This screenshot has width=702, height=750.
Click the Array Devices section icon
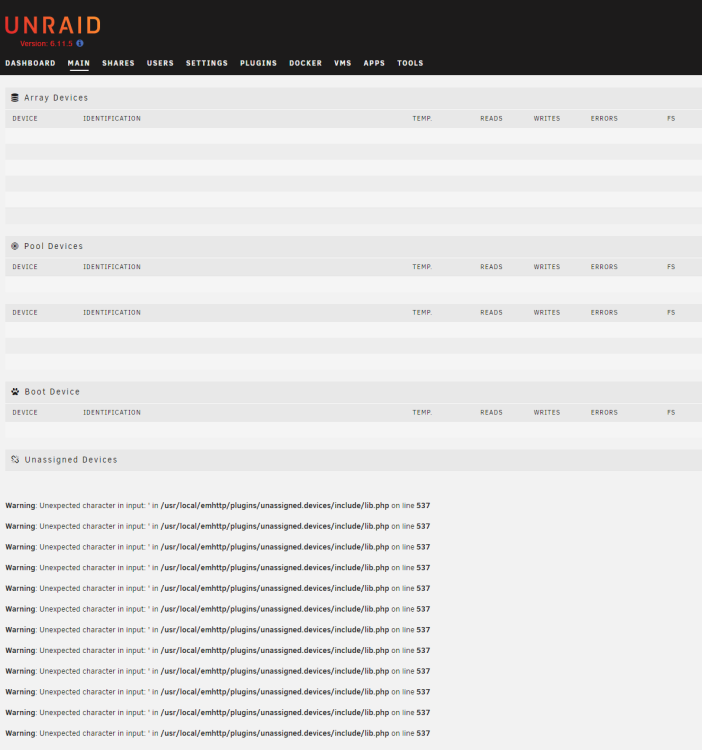pyautogui.click(x=15, y=98)
